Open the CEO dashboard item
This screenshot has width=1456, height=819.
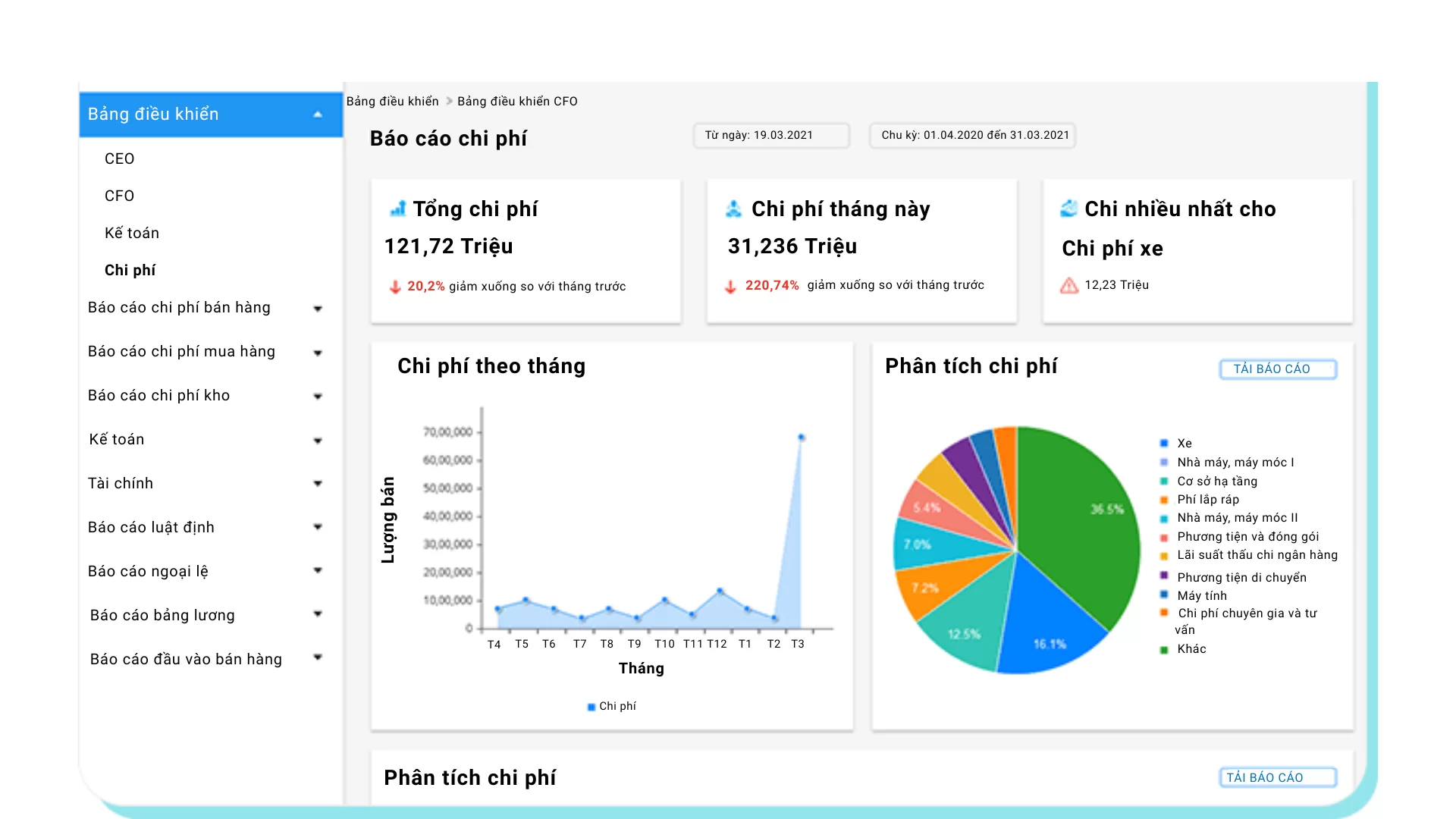(120, 158)
